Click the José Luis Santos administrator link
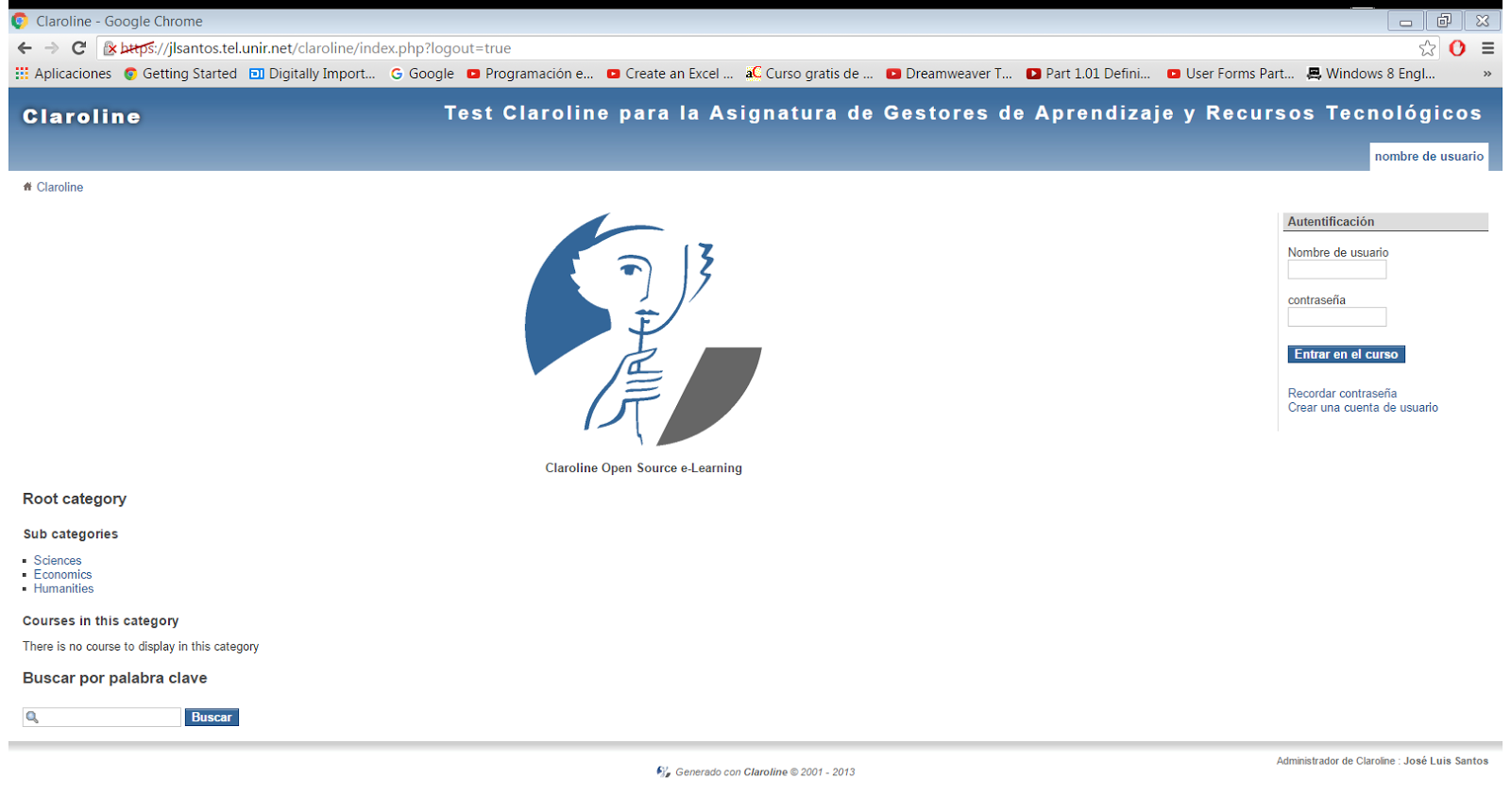Screen dimensions: 1511x812 coord(1445,761)
